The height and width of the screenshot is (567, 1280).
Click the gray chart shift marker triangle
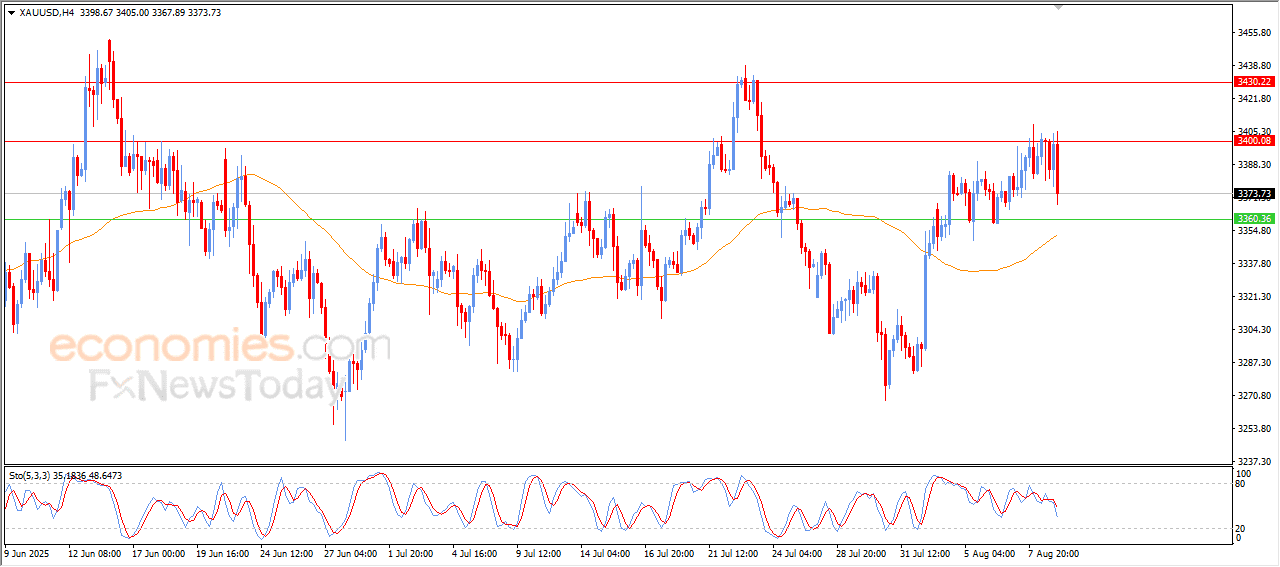pos(1058,7)
